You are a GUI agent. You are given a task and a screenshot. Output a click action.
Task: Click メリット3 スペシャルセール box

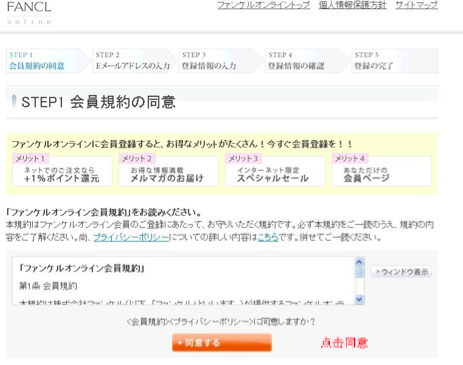[x=275, y=170]
